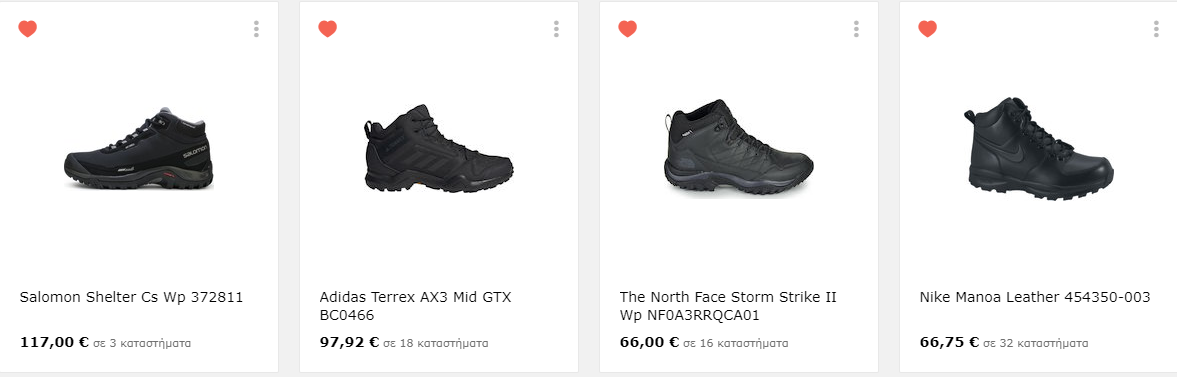Click 'σε 16 καταστήματα' stores text
The image size is (1177, 377).
[736, 344]
